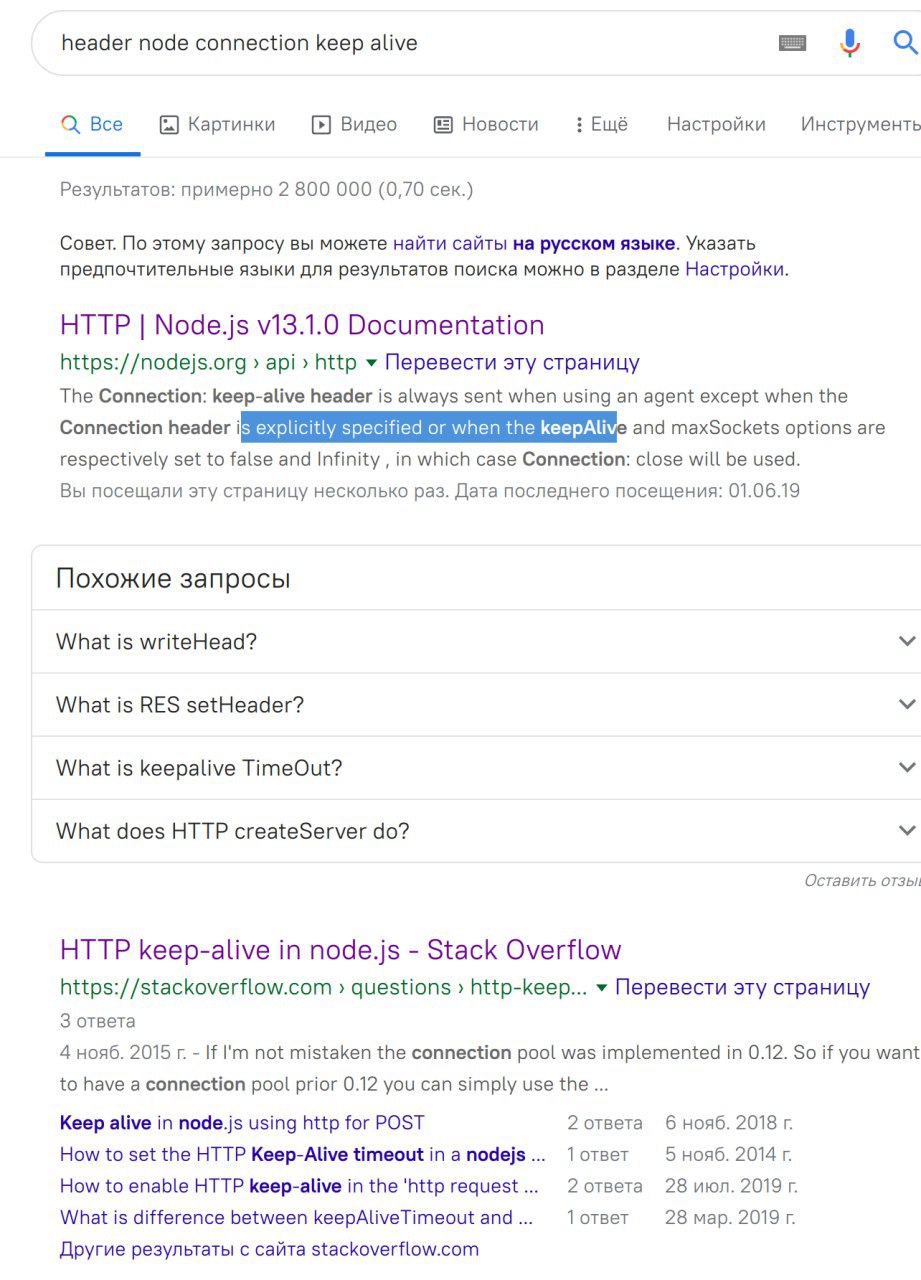921x1280 pixels.
Task: Switch to the Картинки tab
Action: [217, 125]
